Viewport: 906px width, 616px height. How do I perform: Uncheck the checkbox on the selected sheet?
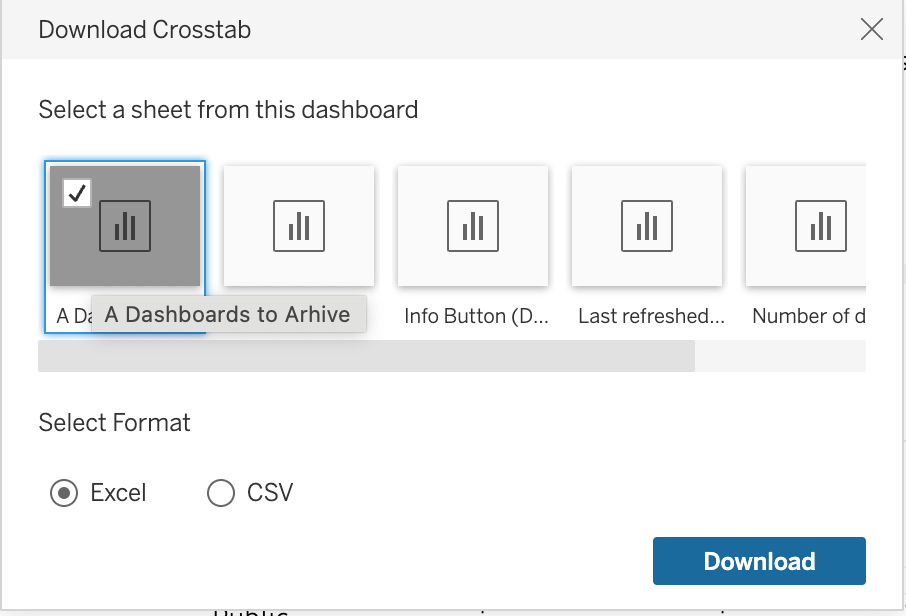point(77,193)
